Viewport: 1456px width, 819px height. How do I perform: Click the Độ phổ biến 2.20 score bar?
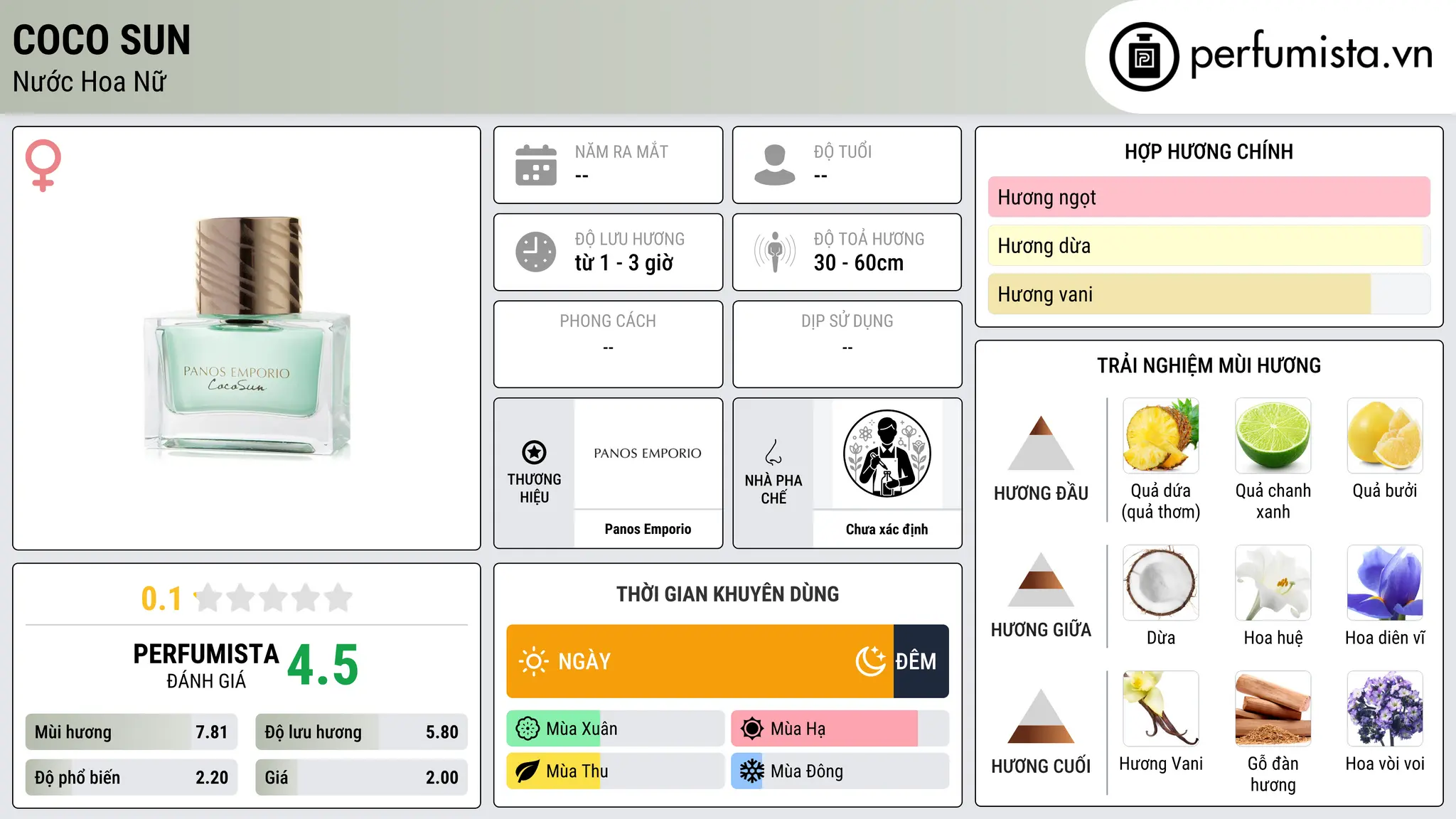[x=132, y=778]
